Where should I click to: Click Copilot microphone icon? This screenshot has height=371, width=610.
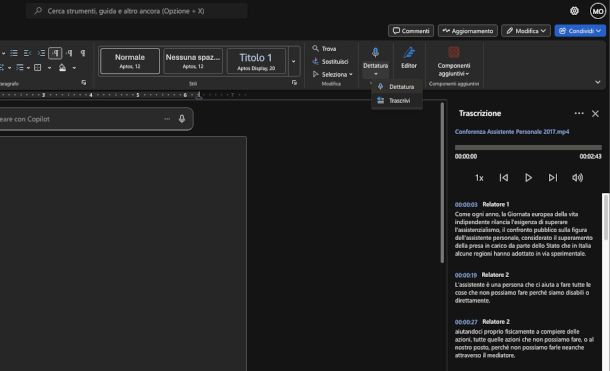[182, 119]
